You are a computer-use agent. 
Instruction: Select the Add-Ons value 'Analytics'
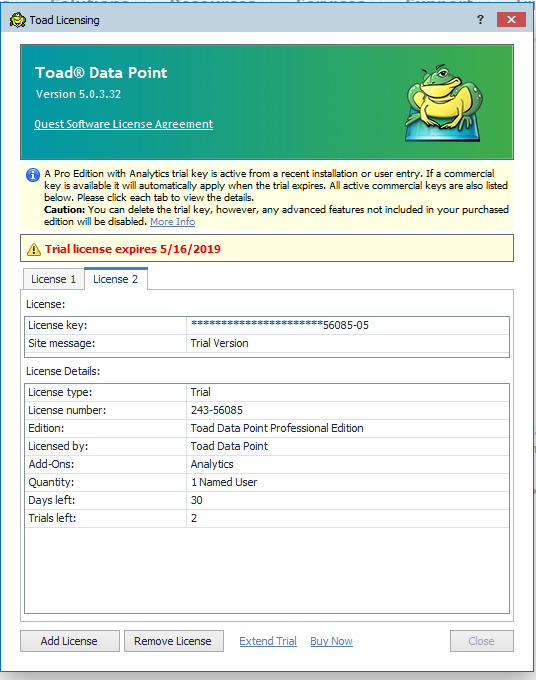[212, 464]
